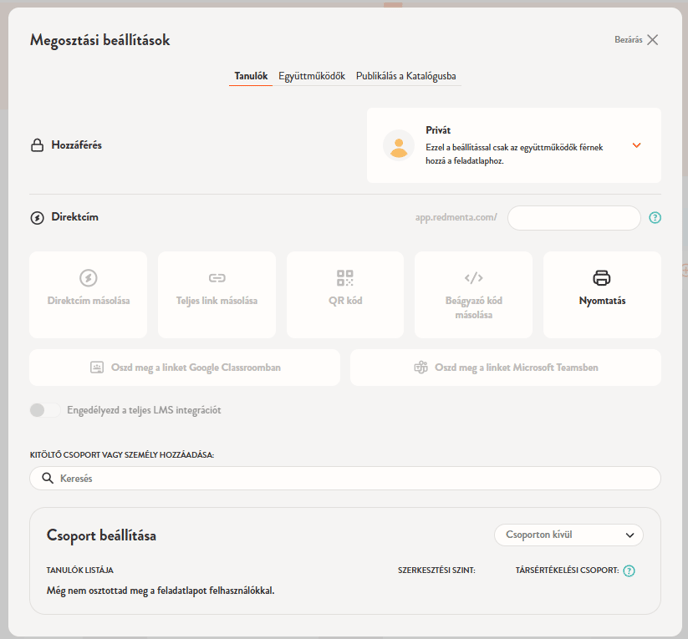688x639 pixels.
Task: Open the Publikálás a Katalógusba tab
Action: [x=406, y=76]
